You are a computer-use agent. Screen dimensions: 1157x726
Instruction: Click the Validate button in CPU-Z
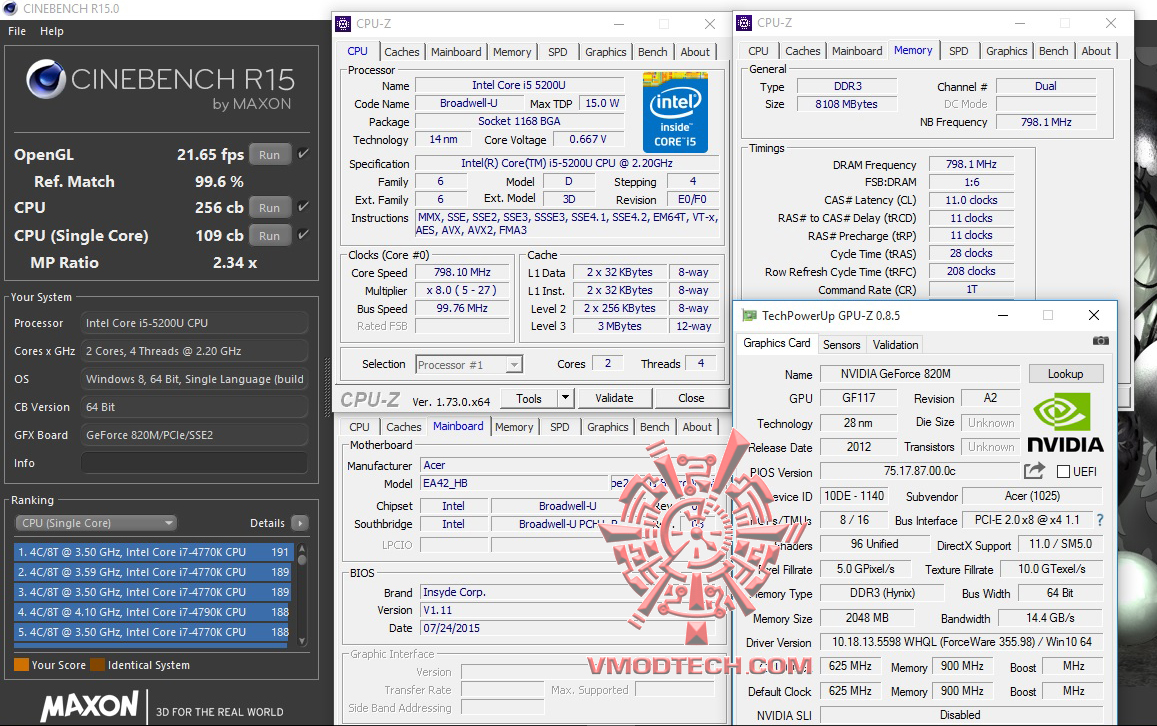614,398
